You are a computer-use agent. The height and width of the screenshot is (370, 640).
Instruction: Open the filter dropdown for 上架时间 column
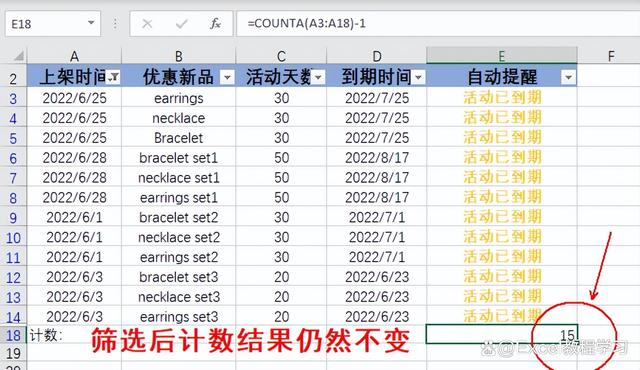coord(114,77)
